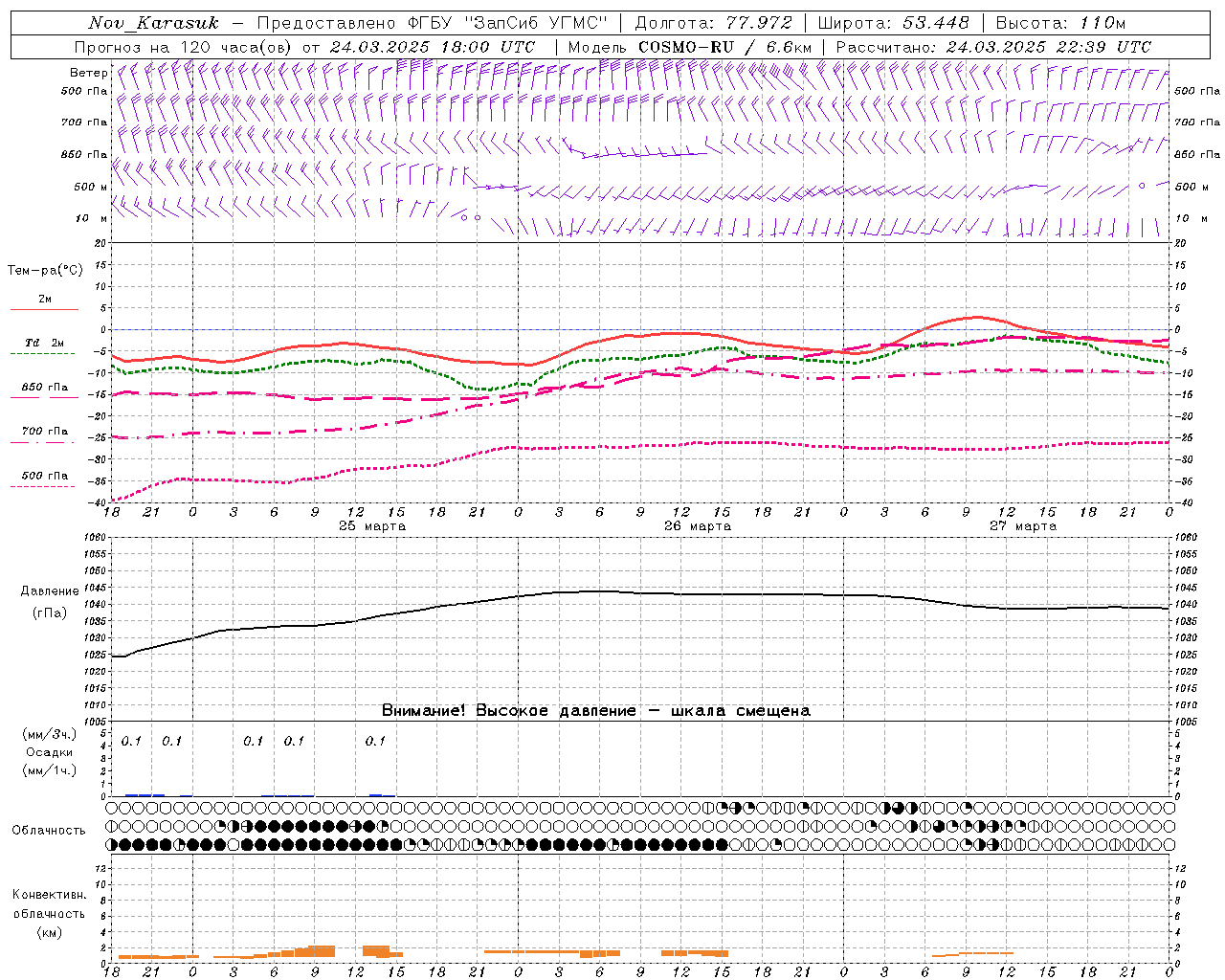1225x980 pixels.
Task: Select the 500 гПа temperature legend label below 700 гПа
Action: 45,476
